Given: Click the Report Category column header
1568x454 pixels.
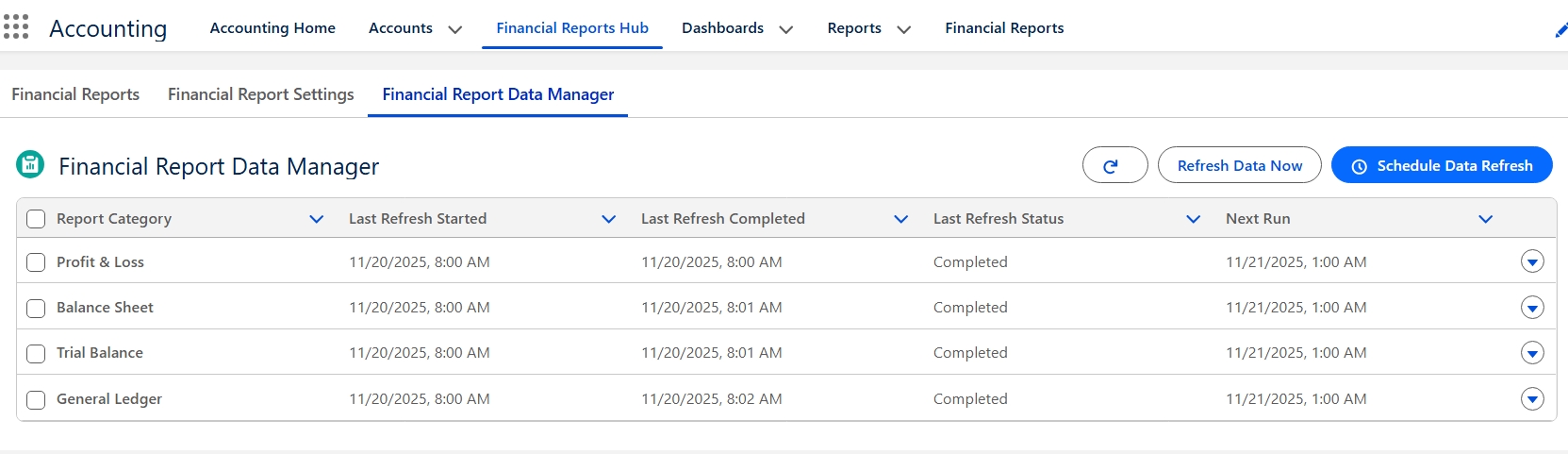Looking at the screenshot, I should pyautogui.click(x=114, y=219).
